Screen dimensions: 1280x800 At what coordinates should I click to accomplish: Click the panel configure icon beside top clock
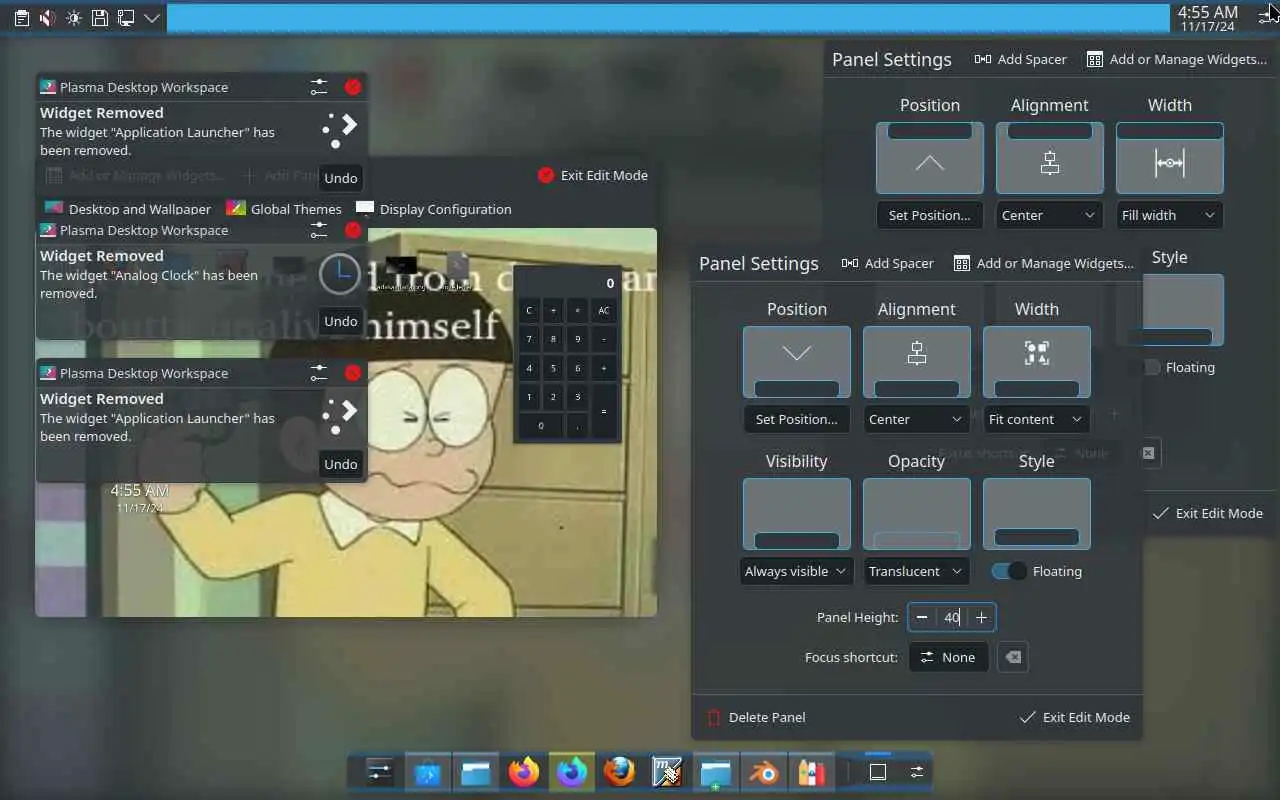[1267, 16]
